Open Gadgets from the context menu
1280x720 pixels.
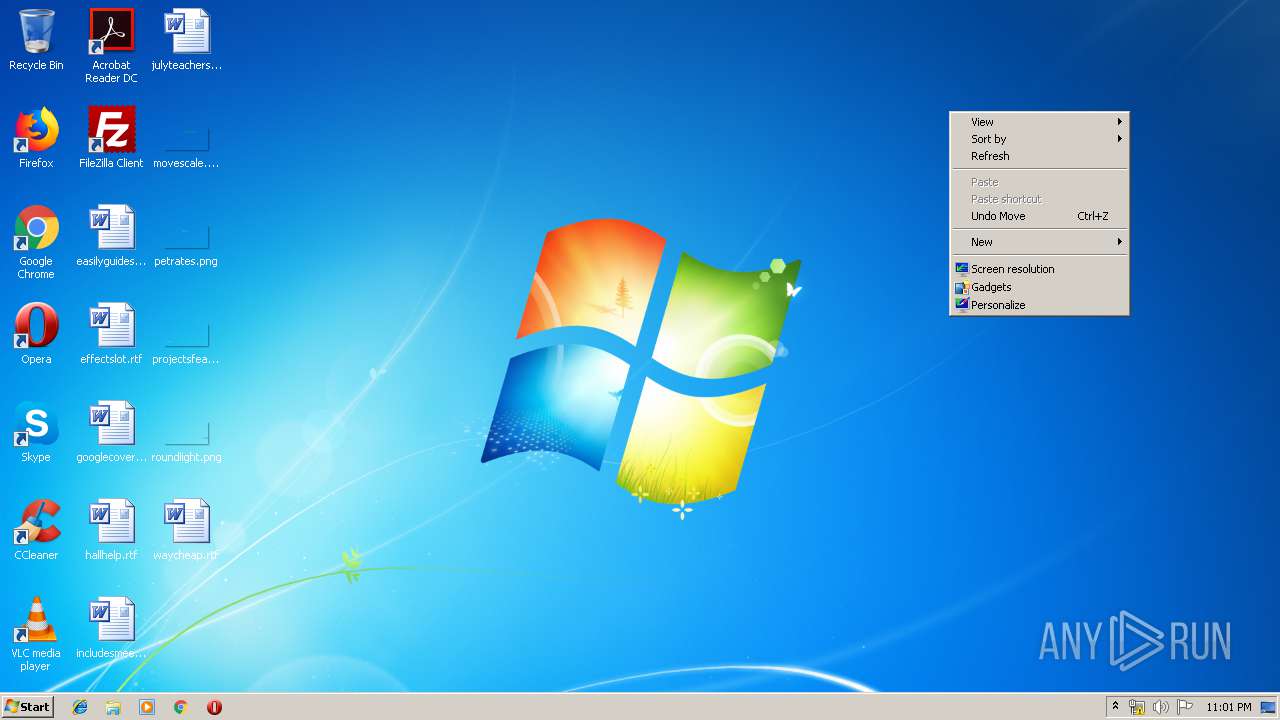point(1039,287)
